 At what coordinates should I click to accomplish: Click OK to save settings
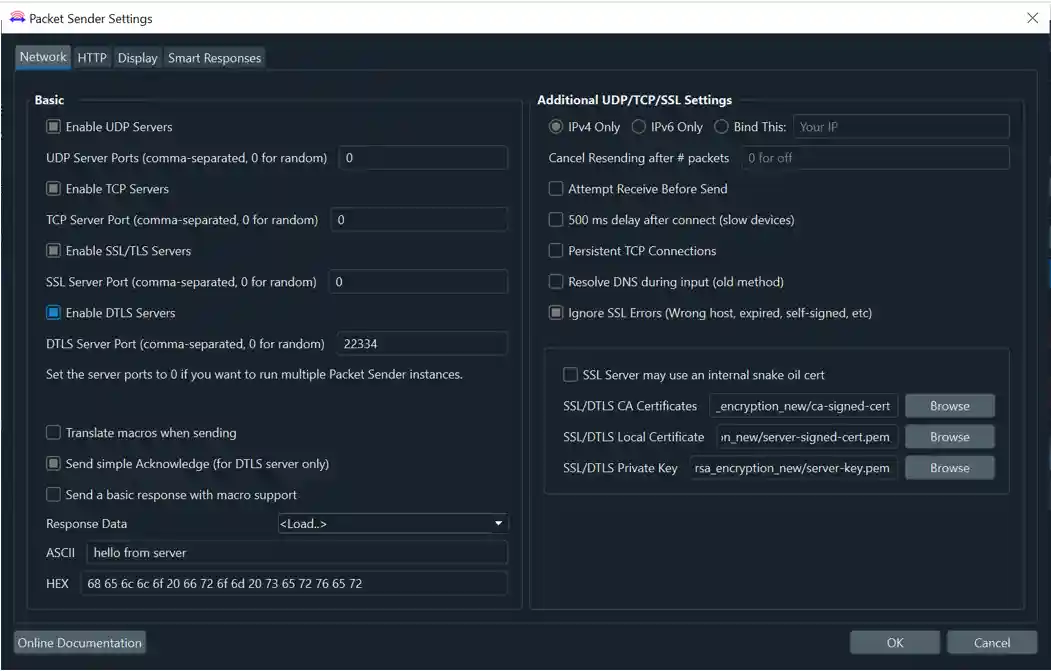[x=894, y=642]
